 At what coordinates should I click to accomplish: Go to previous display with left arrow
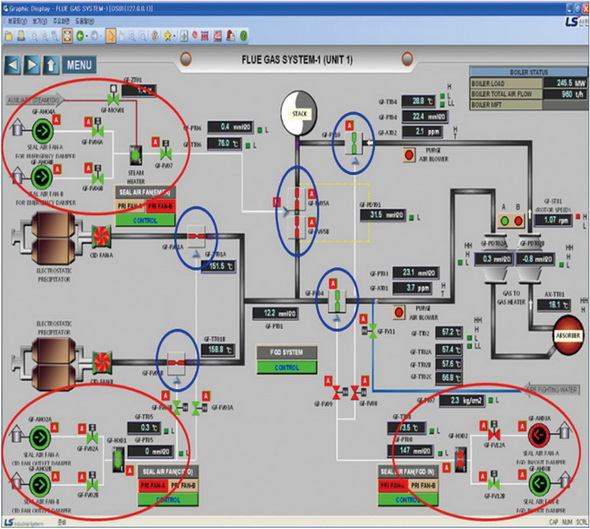pyautogui.click(x=13, y=65)
